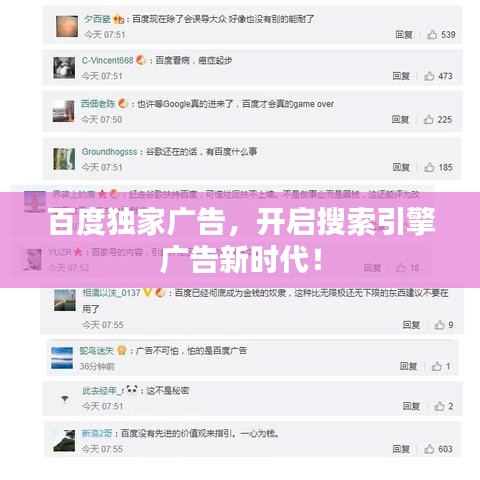
Task: Reply to C-Vincent668's comment
Action: [x=401, y=76]
